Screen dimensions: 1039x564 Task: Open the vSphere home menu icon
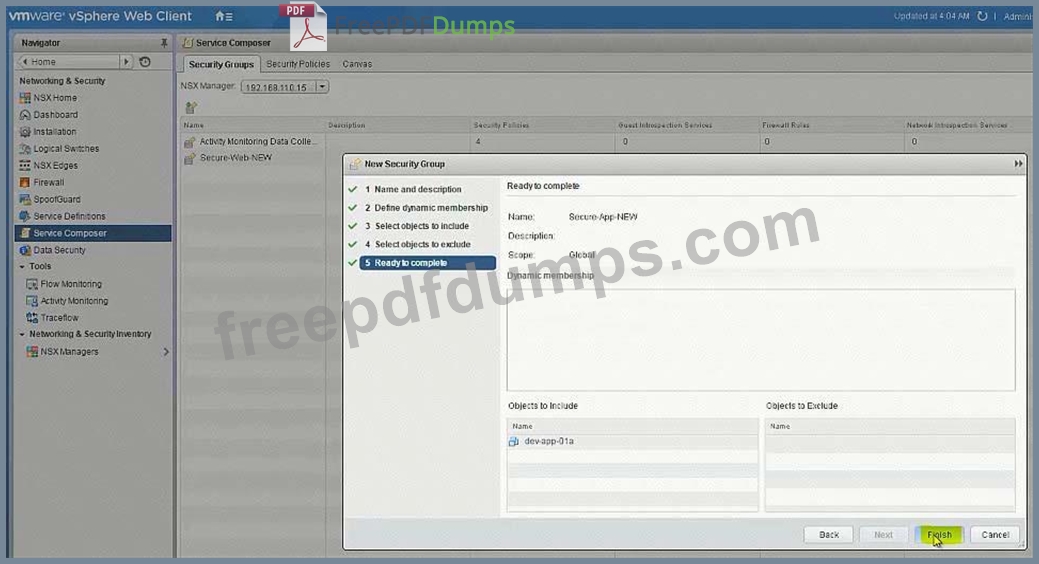click(x=224, y=16)
